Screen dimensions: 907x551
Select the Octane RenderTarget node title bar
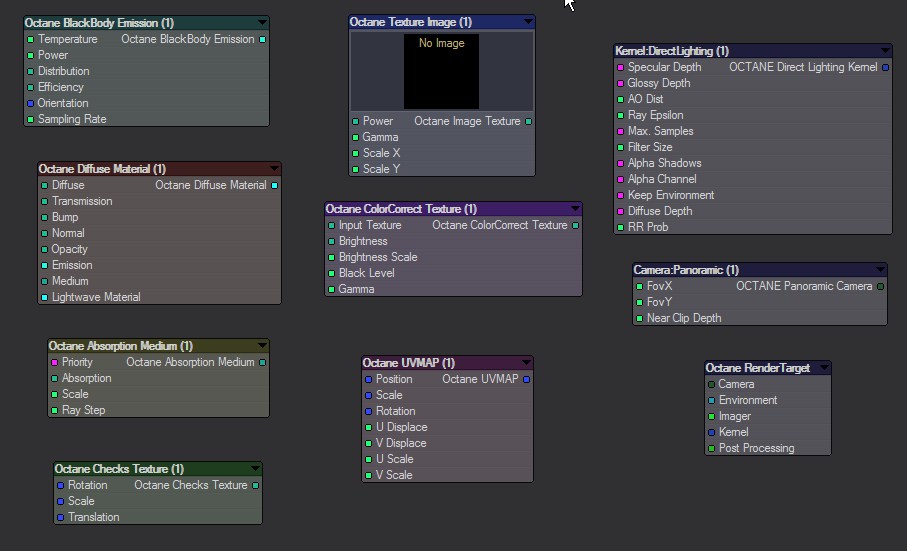[768, 368]
